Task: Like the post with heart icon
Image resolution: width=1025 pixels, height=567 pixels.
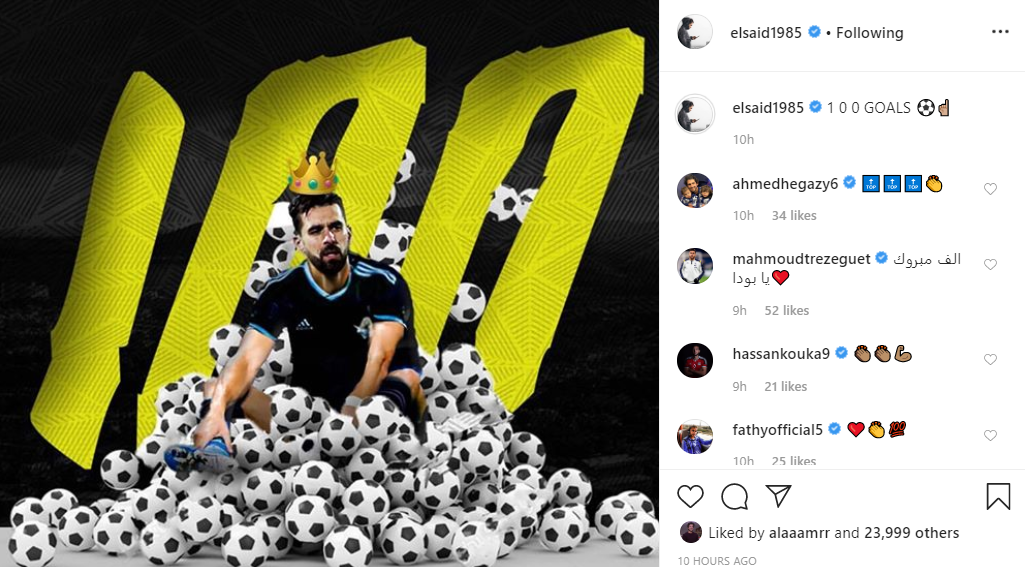Action: tap(690, 496)
